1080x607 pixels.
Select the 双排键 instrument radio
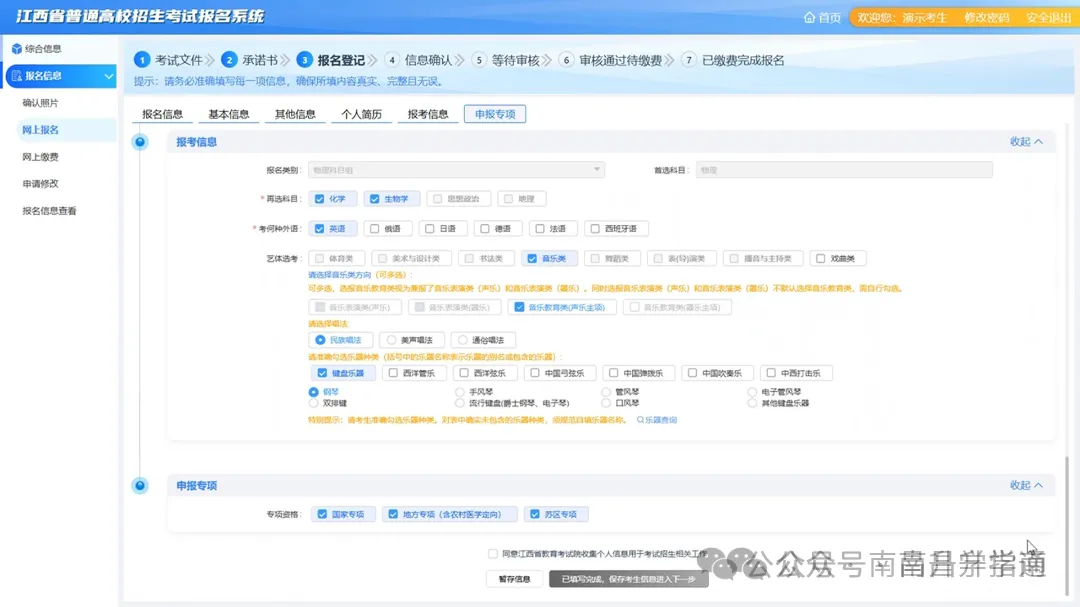click(x=313, y=403)
